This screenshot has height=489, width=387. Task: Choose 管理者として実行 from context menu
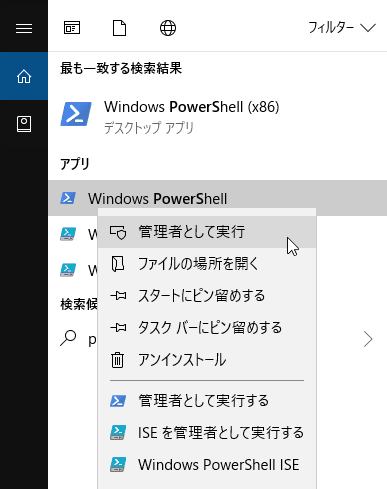click(x=207, y=232)
